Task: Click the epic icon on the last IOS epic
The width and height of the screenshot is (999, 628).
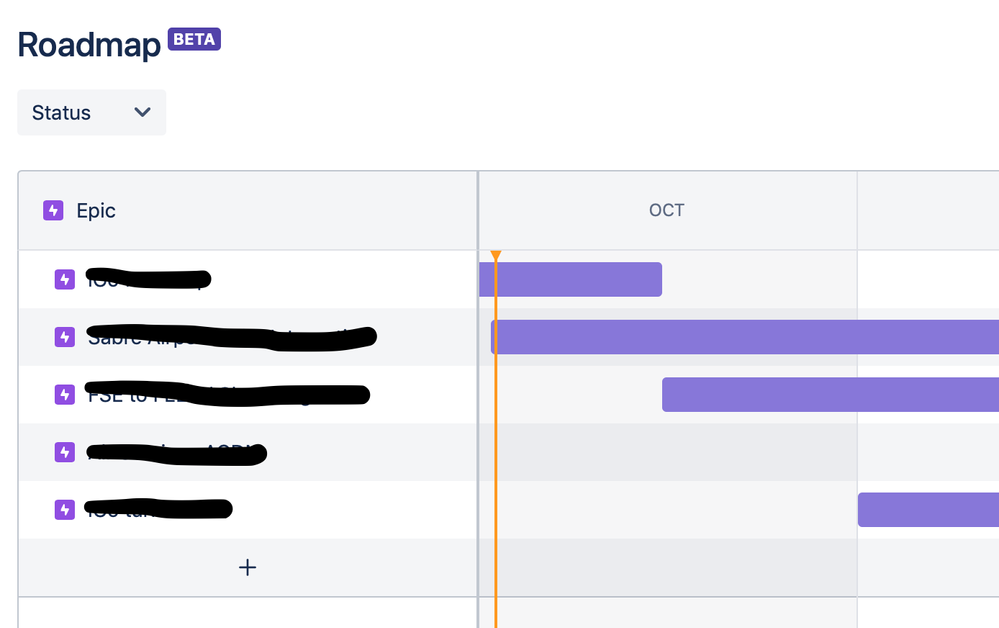Action: pyautogui.click(x=64, y=509)
